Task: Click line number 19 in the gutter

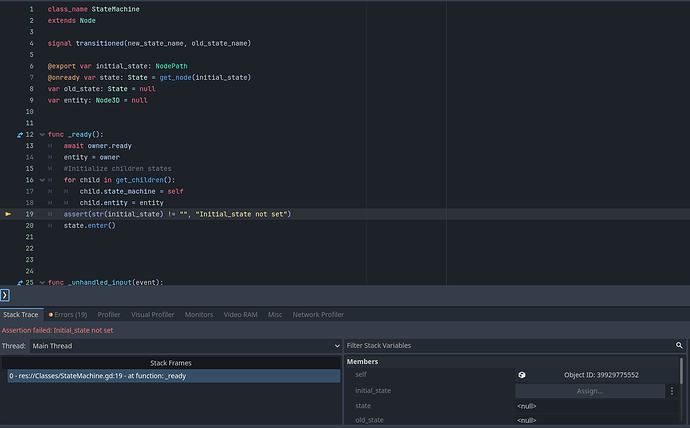Action: [x=29, y=214]
